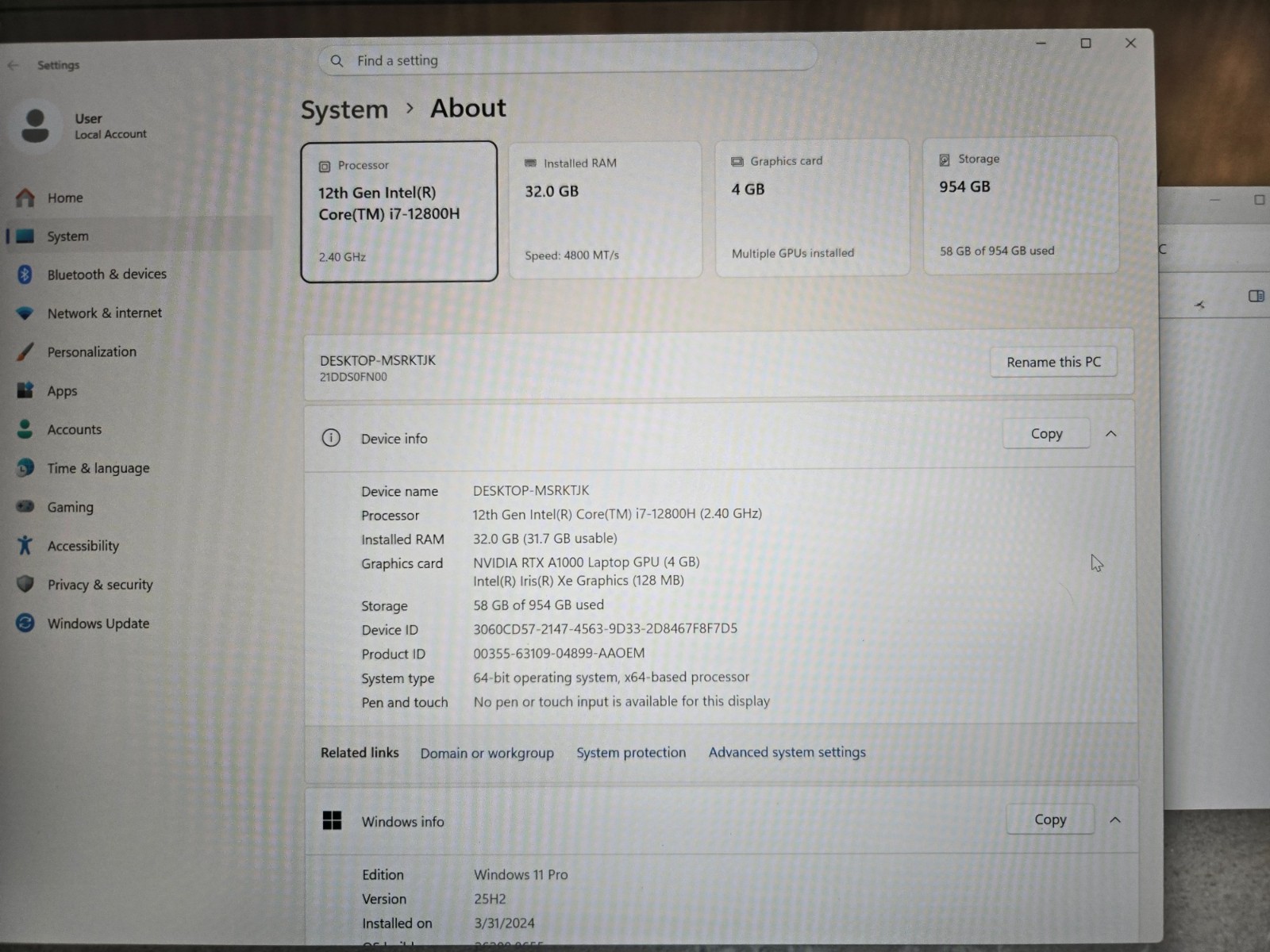Click the Privacy shield icon

click(25, 584)
